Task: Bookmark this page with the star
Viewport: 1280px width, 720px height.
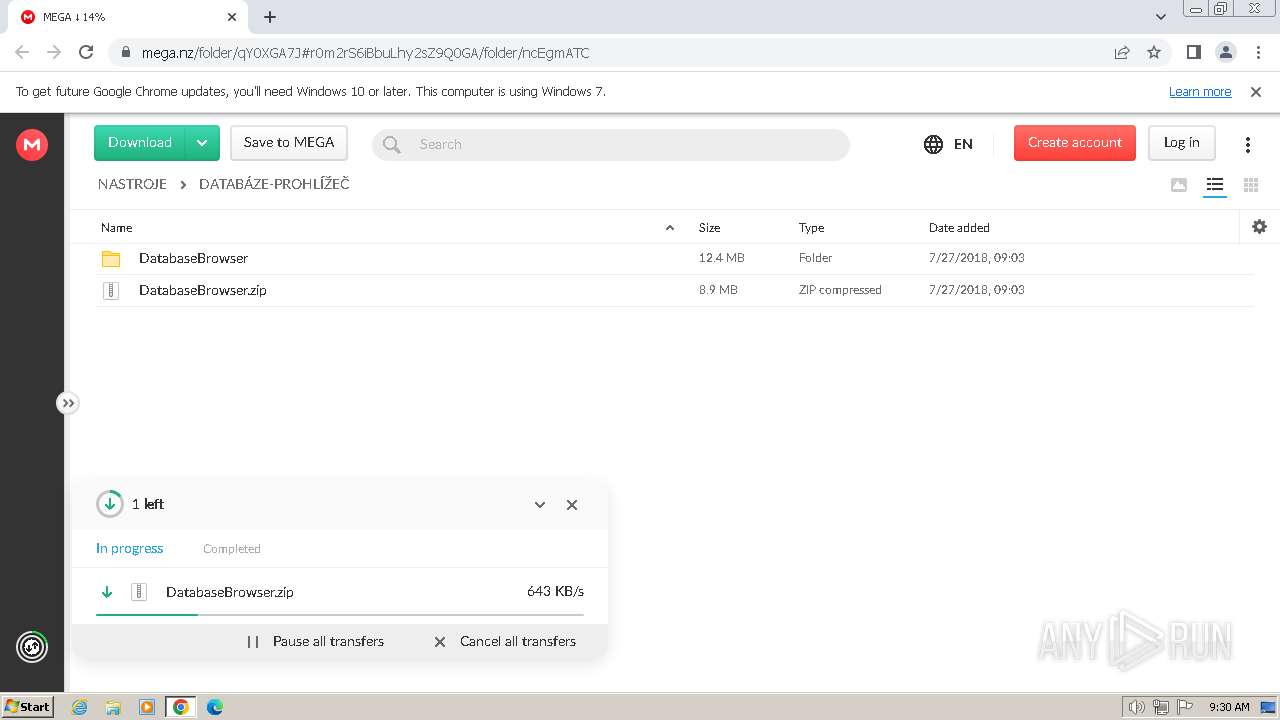Action: pos(1154,52)
